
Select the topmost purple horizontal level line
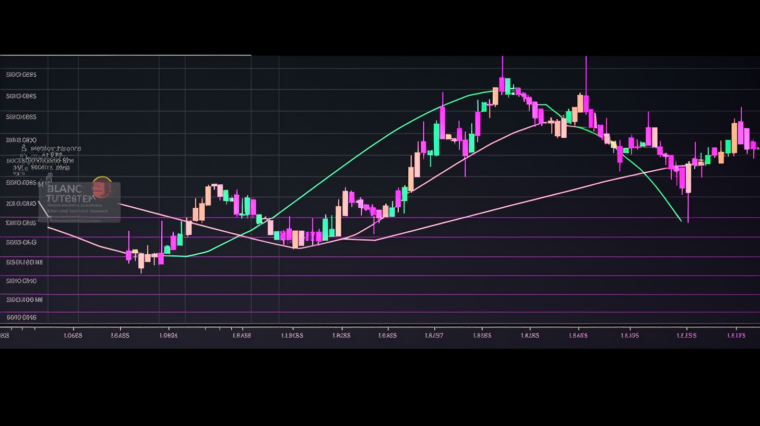point(400,217)
